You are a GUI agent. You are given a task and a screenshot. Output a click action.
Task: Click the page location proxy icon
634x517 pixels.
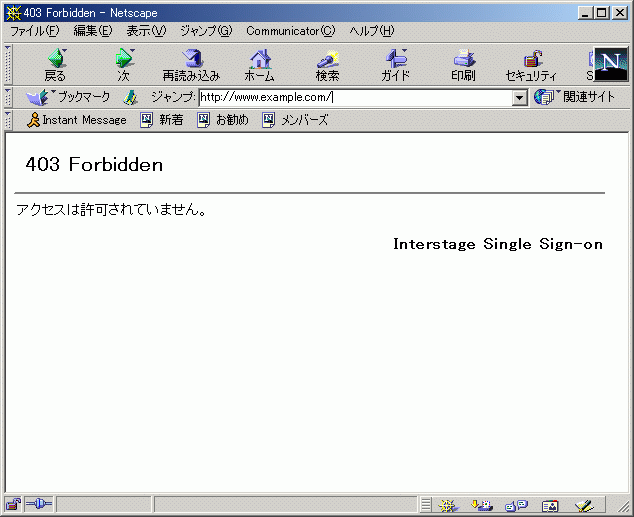tap(130, 97)
